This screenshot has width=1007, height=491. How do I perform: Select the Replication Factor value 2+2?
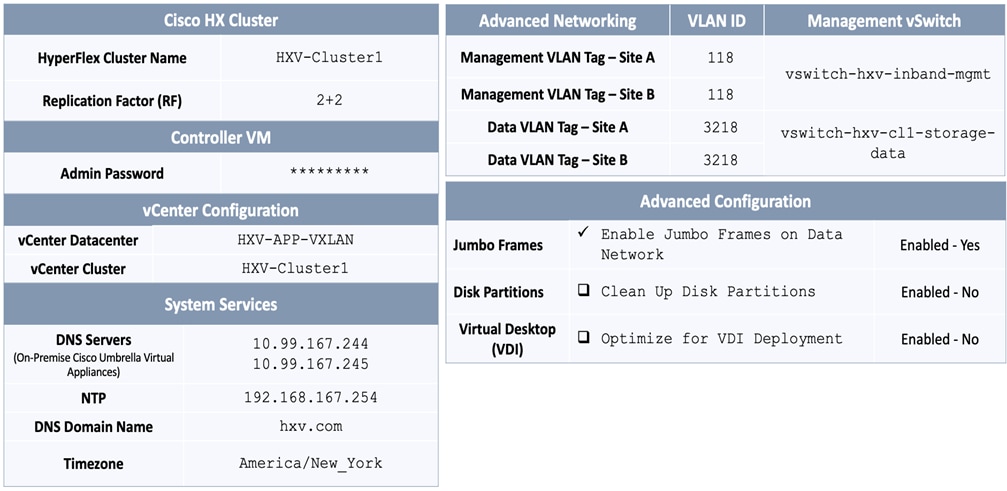(x=329, y=101)
